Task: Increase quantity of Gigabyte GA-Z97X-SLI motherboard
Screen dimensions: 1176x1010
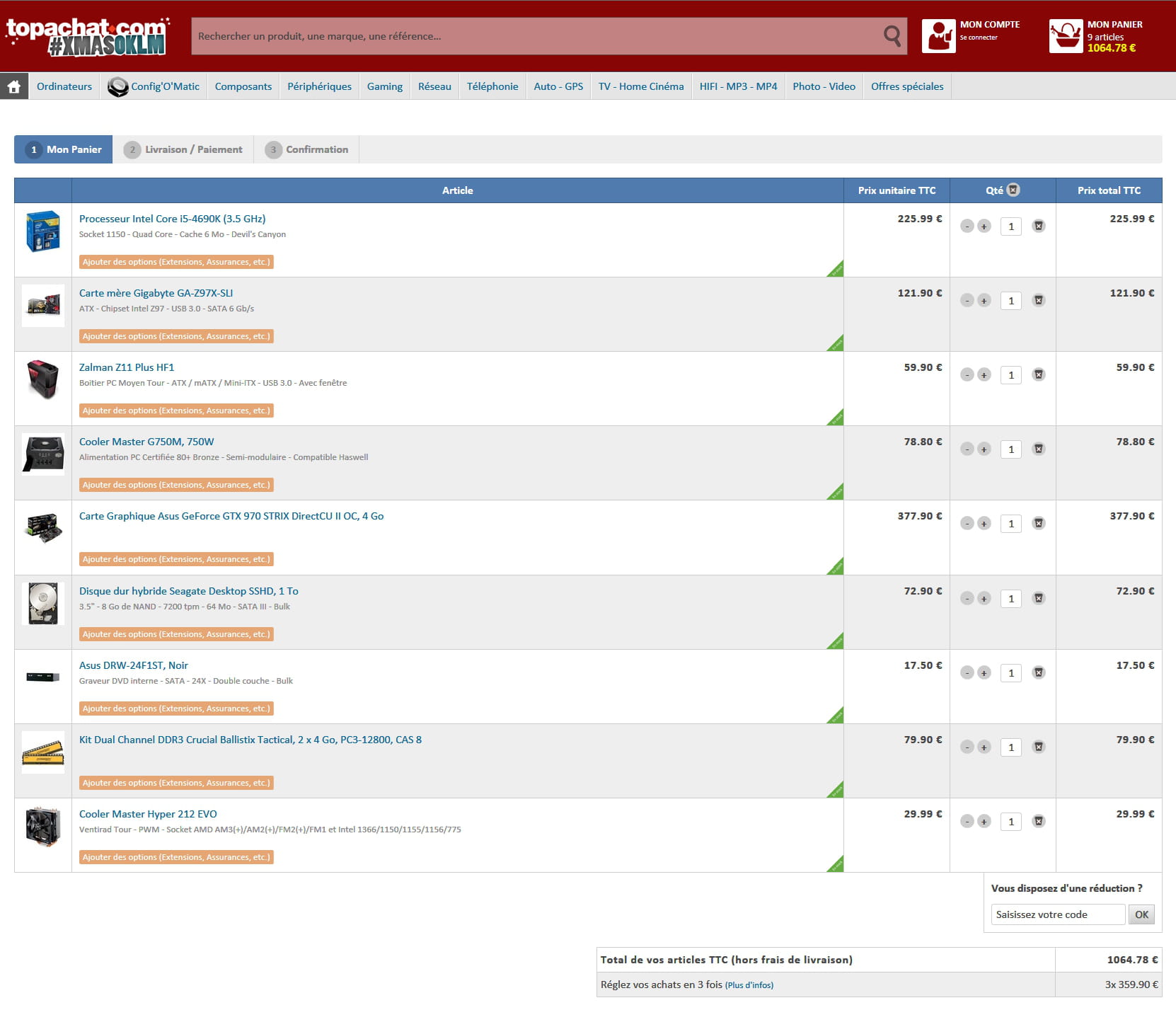Action: [984, 301]
